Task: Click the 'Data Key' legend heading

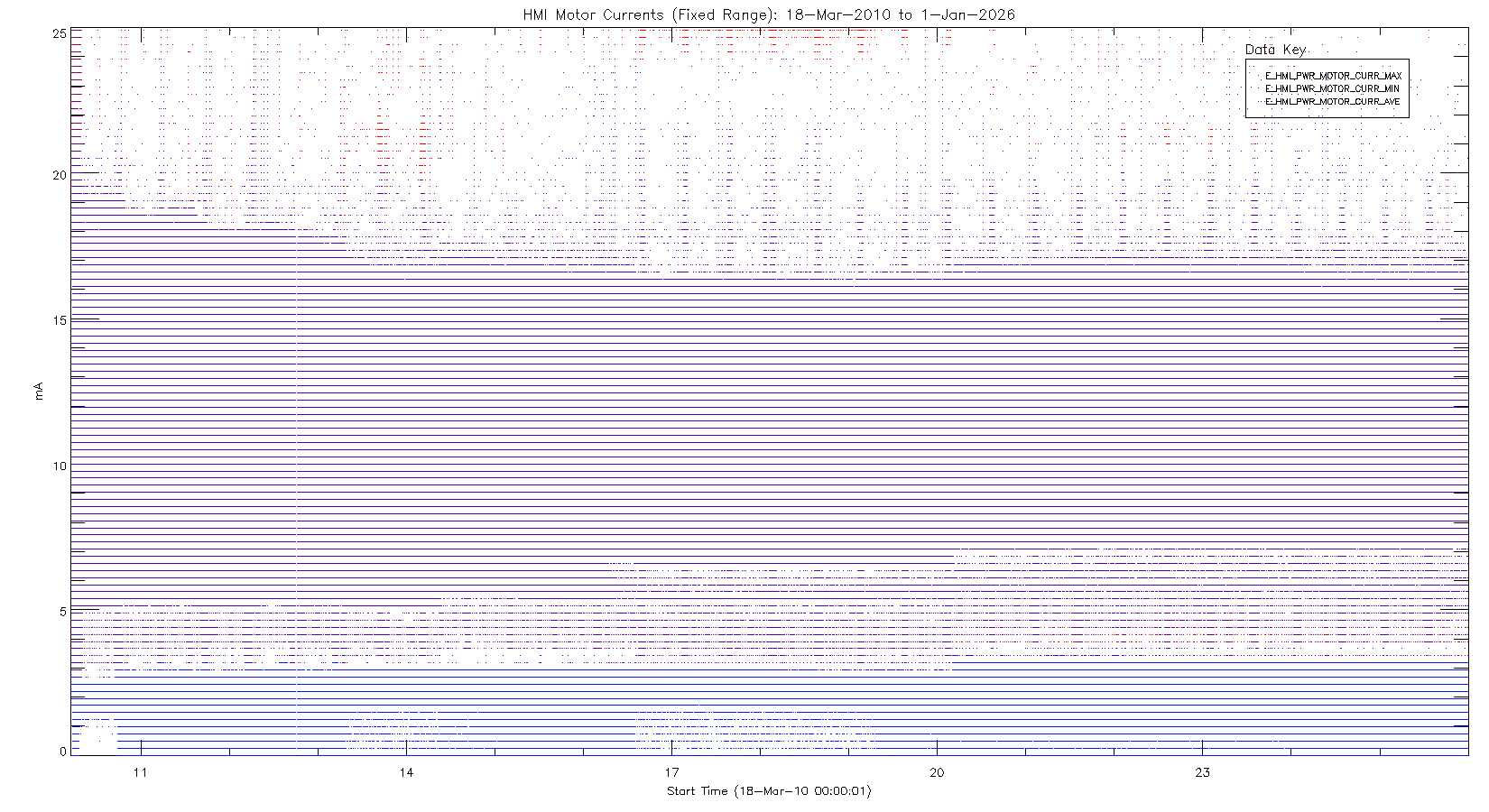Action: click(1274, 50)
